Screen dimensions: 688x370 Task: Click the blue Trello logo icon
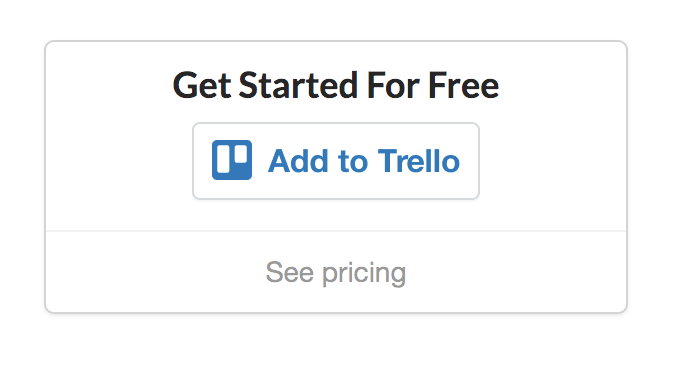232,160
